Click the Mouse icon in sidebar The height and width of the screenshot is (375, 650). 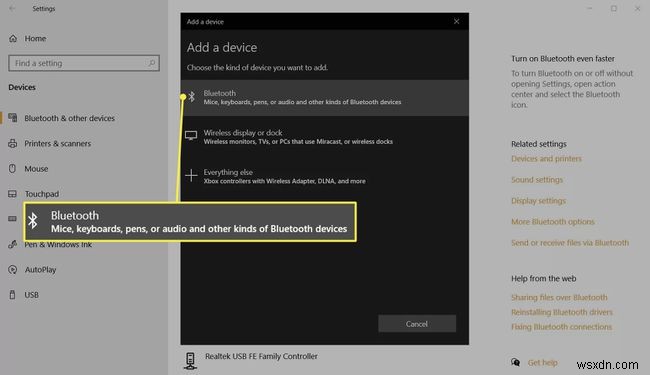click(x=12, y=169)
